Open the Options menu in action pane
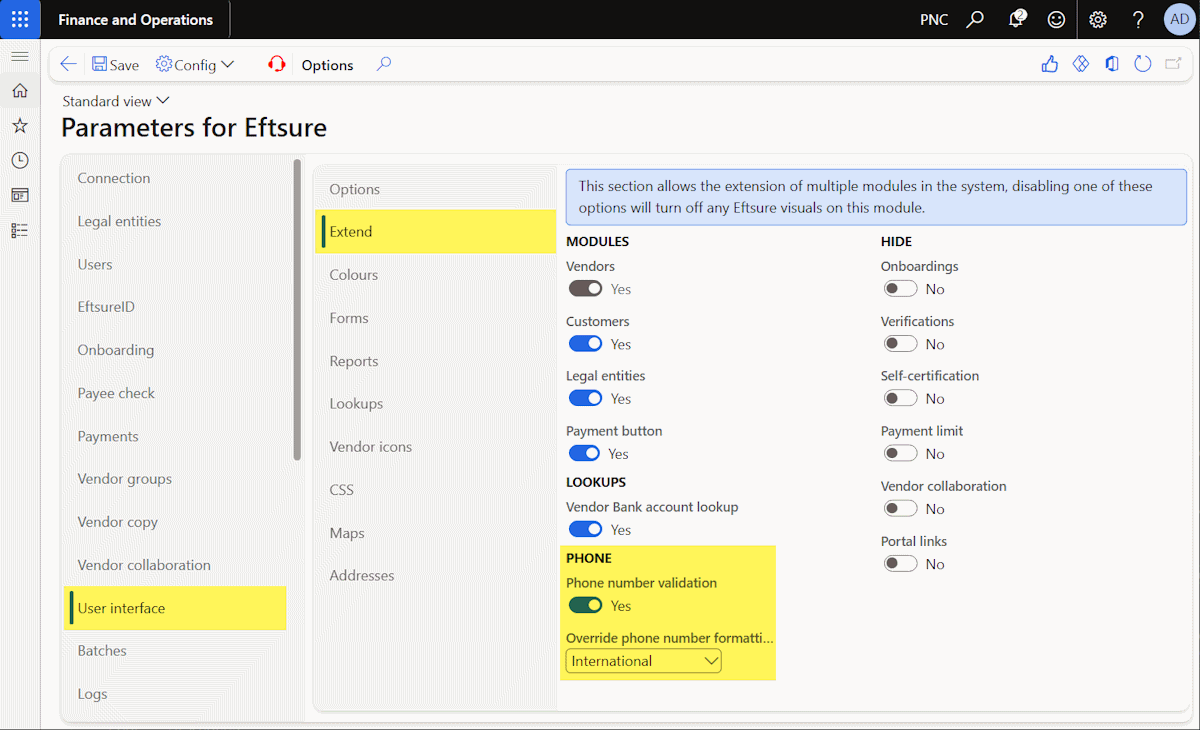 327,65
